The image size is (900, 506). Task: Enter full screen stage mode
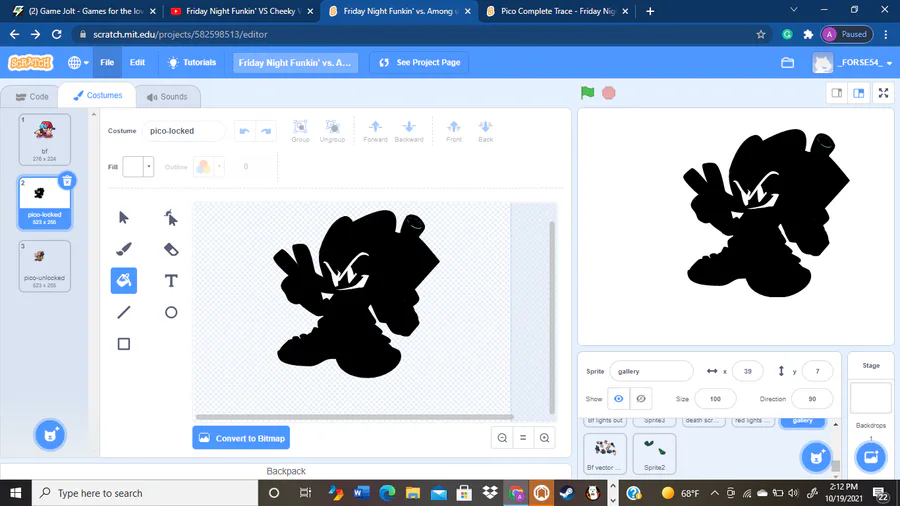(883, 93)
